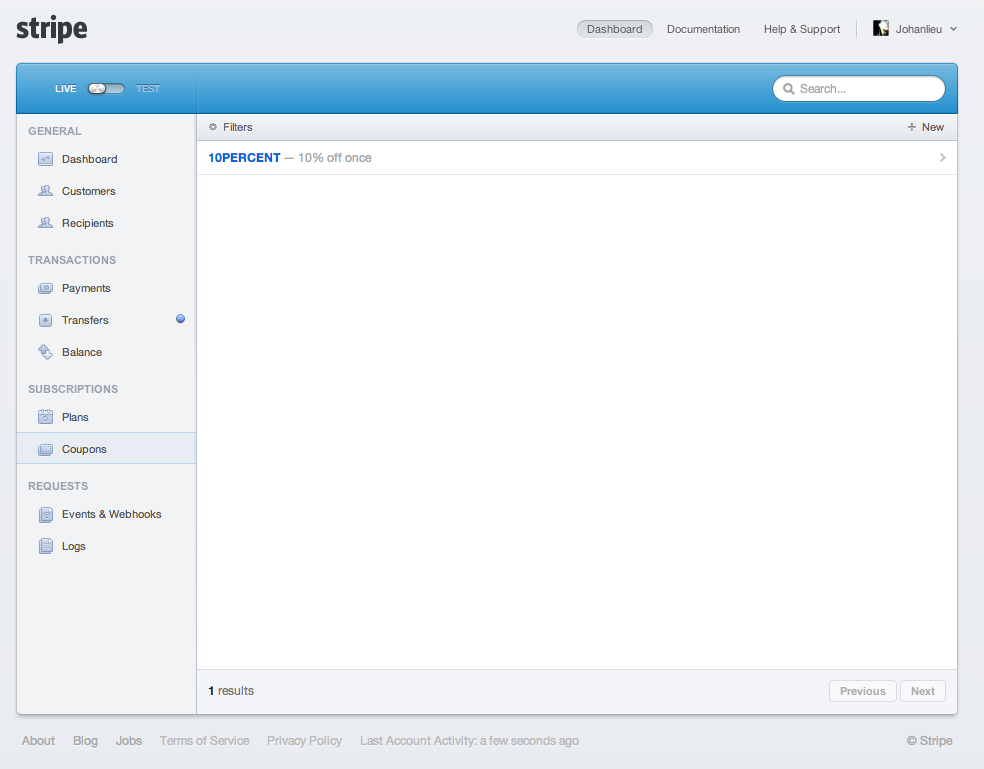Screen dimensions: 984x769
Task: Click the TRANSACTIONS section heading
Action: pos(72,260)
